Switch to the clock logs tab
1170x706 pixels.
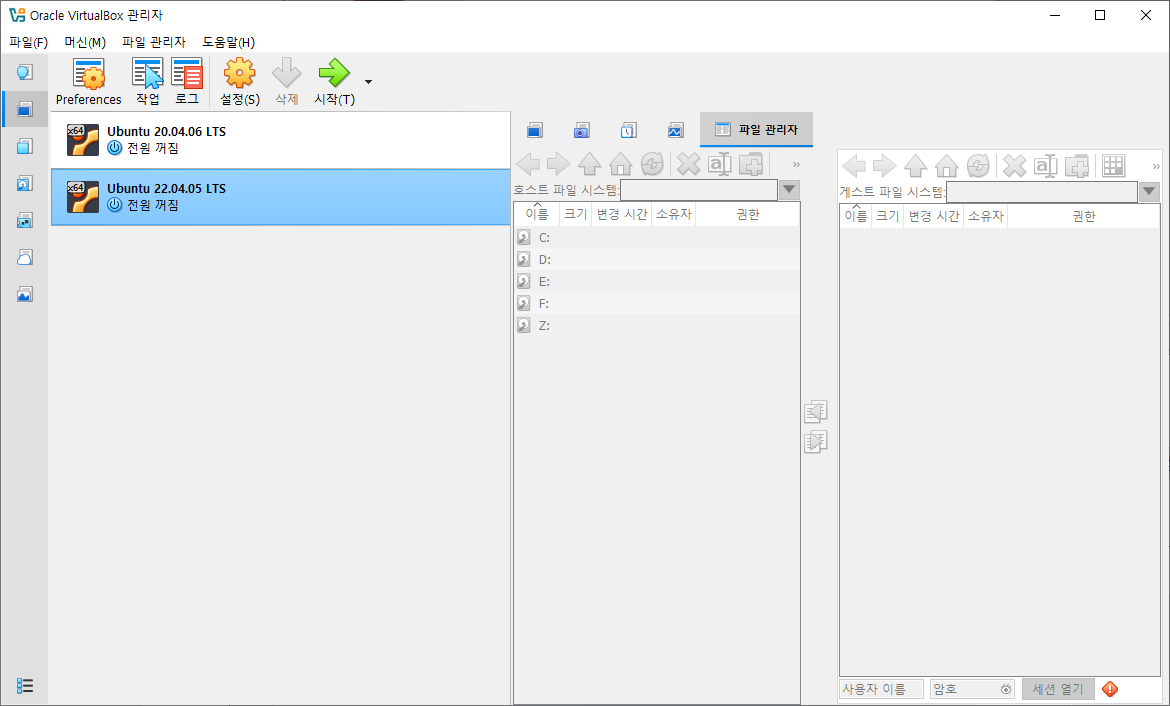[x=628, y=131]
